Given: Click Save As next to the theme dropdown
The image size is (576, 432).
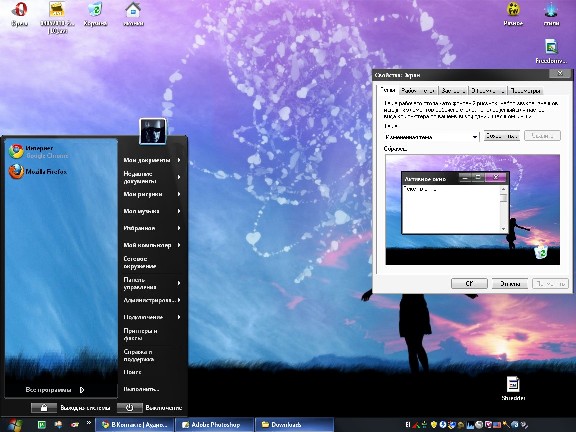Looking at the screenshot, I should (x=501, y=136).
